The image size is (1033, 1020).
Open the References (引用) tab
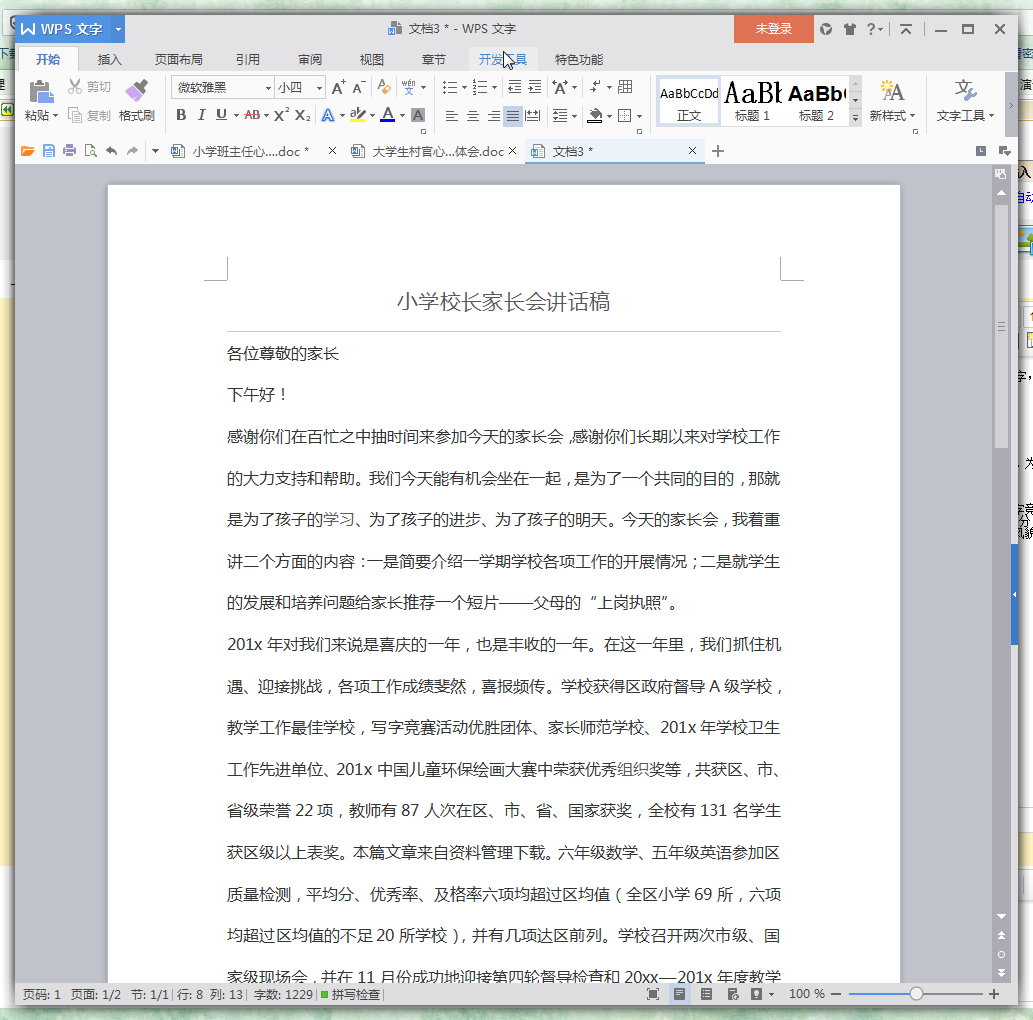pyautogui.click(x=248, y=59)
